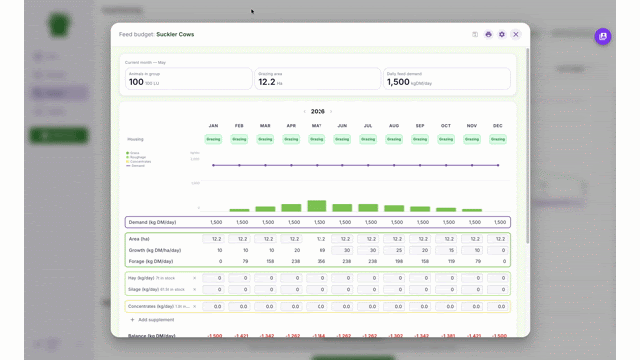
Task: Toggle December housing Grazing badge
Action: [498, 139]
